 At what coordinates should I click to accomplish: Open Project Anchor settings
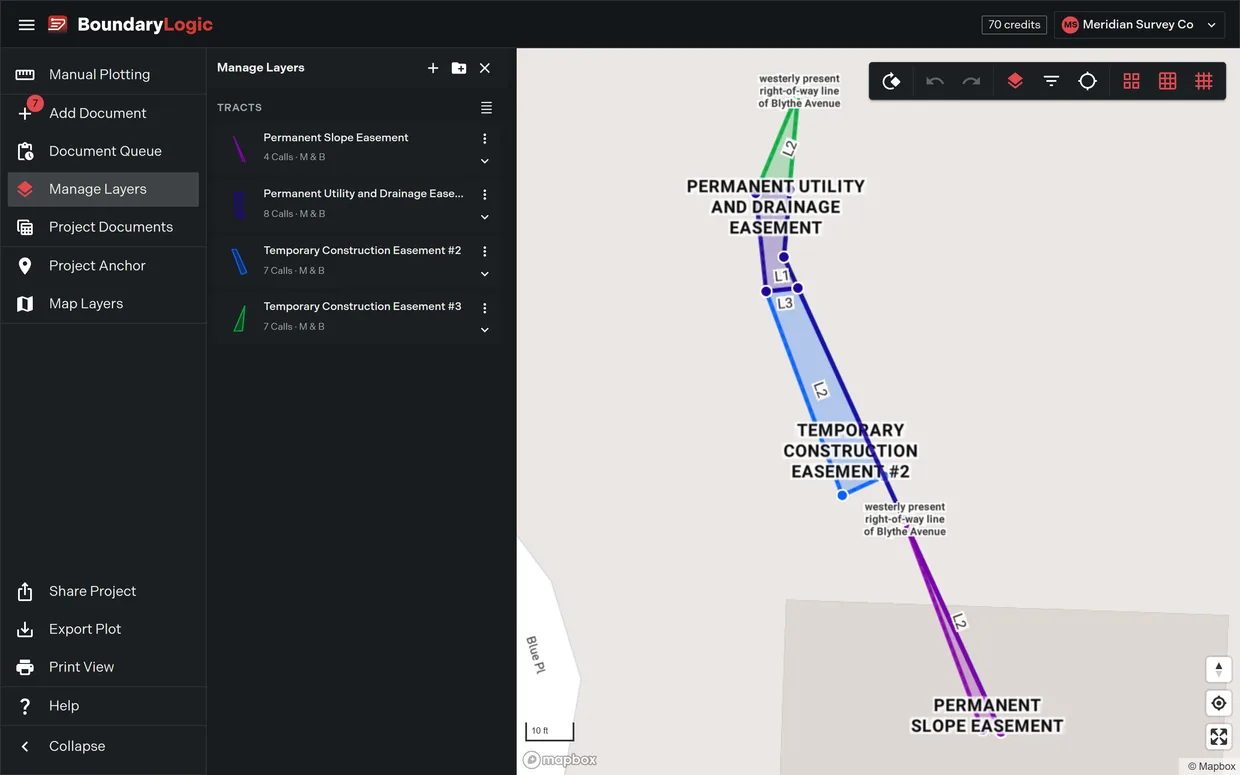pos(103,265)
